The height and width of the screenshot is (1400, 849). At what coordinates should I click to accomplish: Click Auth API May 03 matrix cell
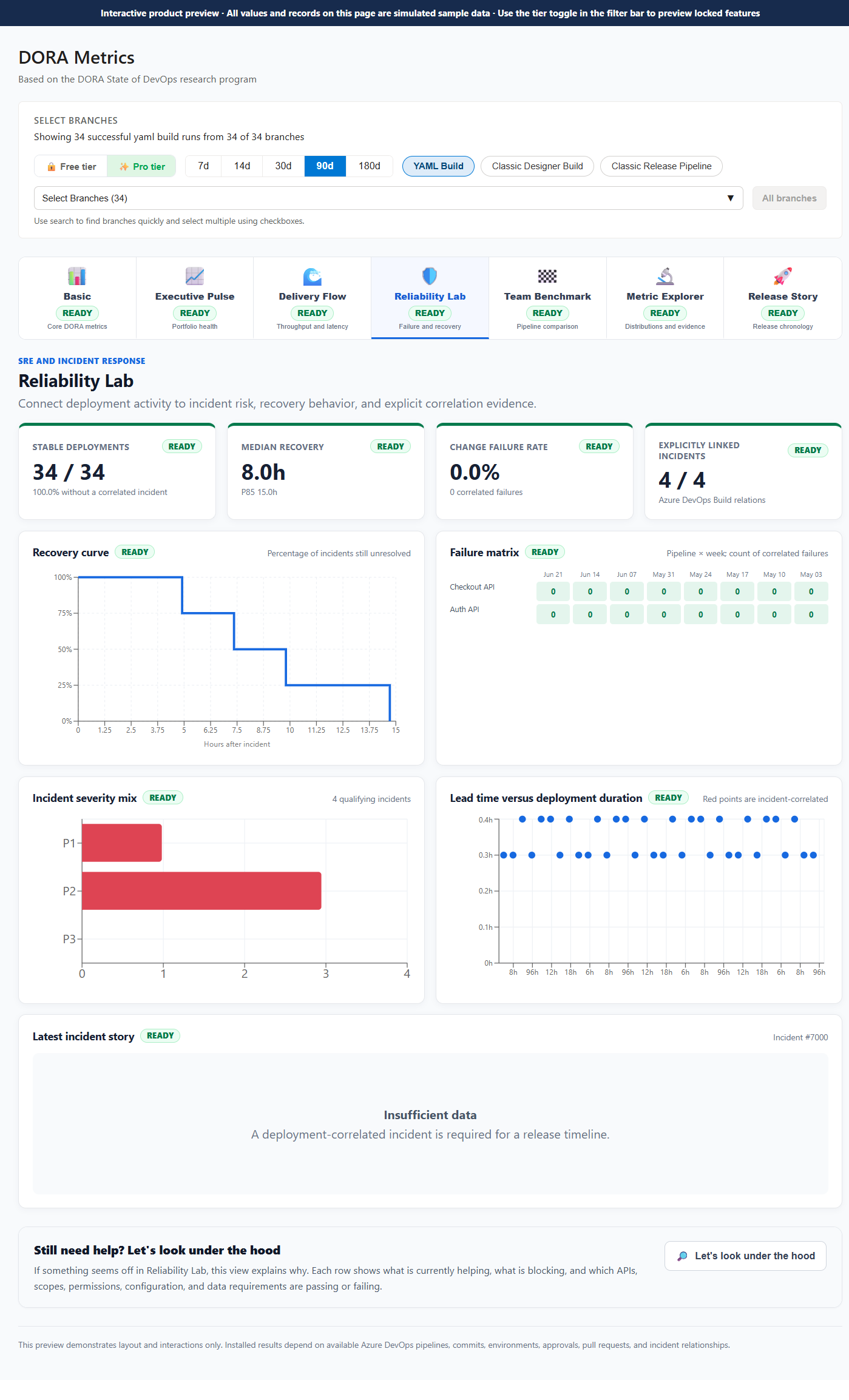tap(811, 614)
